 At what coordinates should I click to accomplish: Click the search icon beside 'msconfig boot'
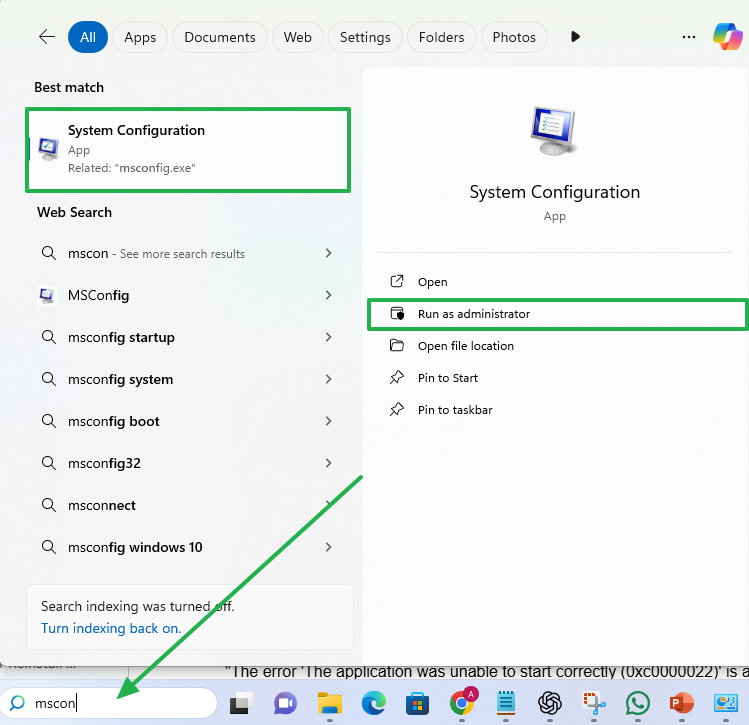point(49,421)
